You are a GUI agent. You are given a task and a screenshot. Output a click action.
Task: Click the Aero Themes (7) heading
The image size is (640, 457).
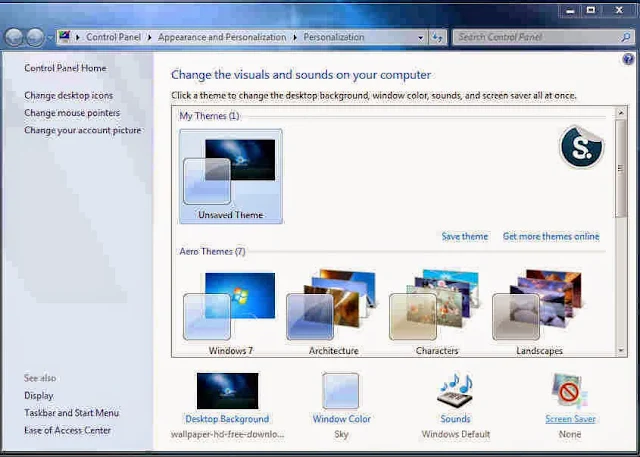[x=212, y=251]
